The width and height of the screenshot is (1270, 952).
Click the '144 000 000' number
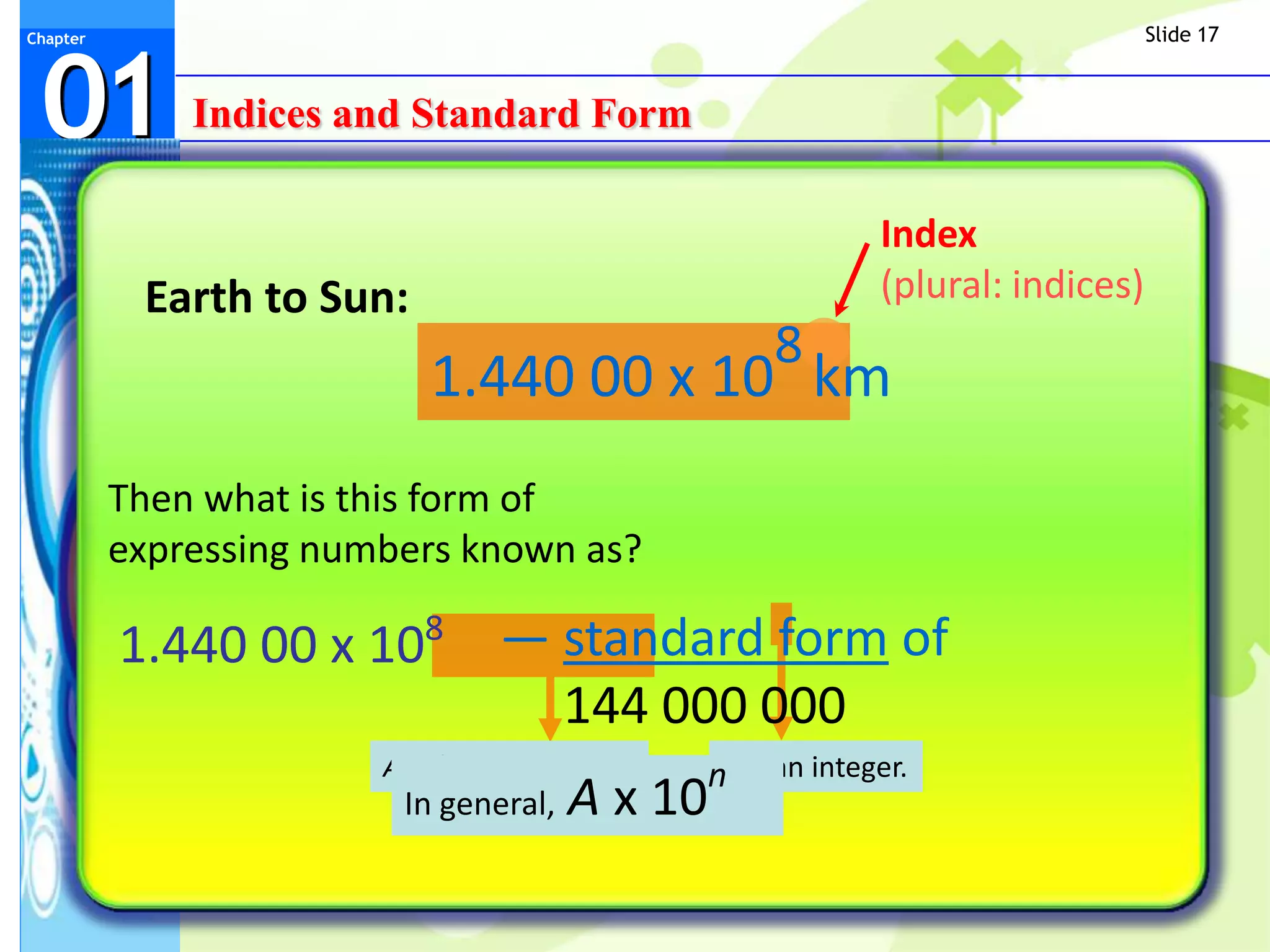pos(705,706)
